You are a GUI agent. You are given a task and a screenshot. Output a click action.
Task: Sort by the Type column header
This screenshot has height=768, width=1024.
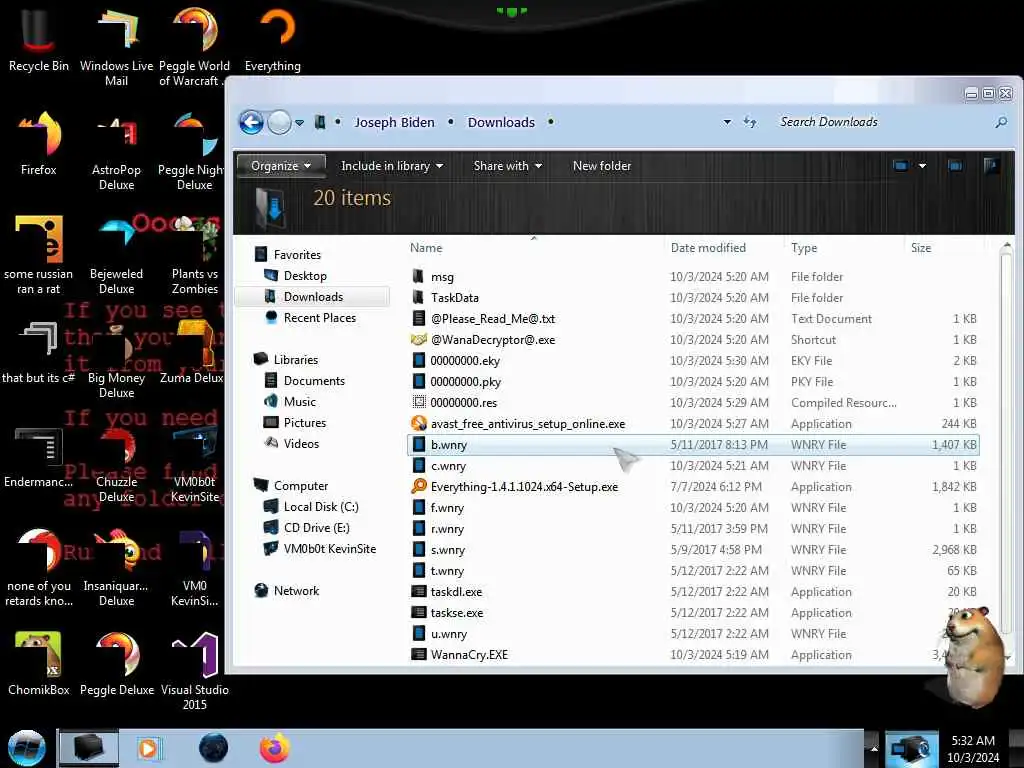804,248
